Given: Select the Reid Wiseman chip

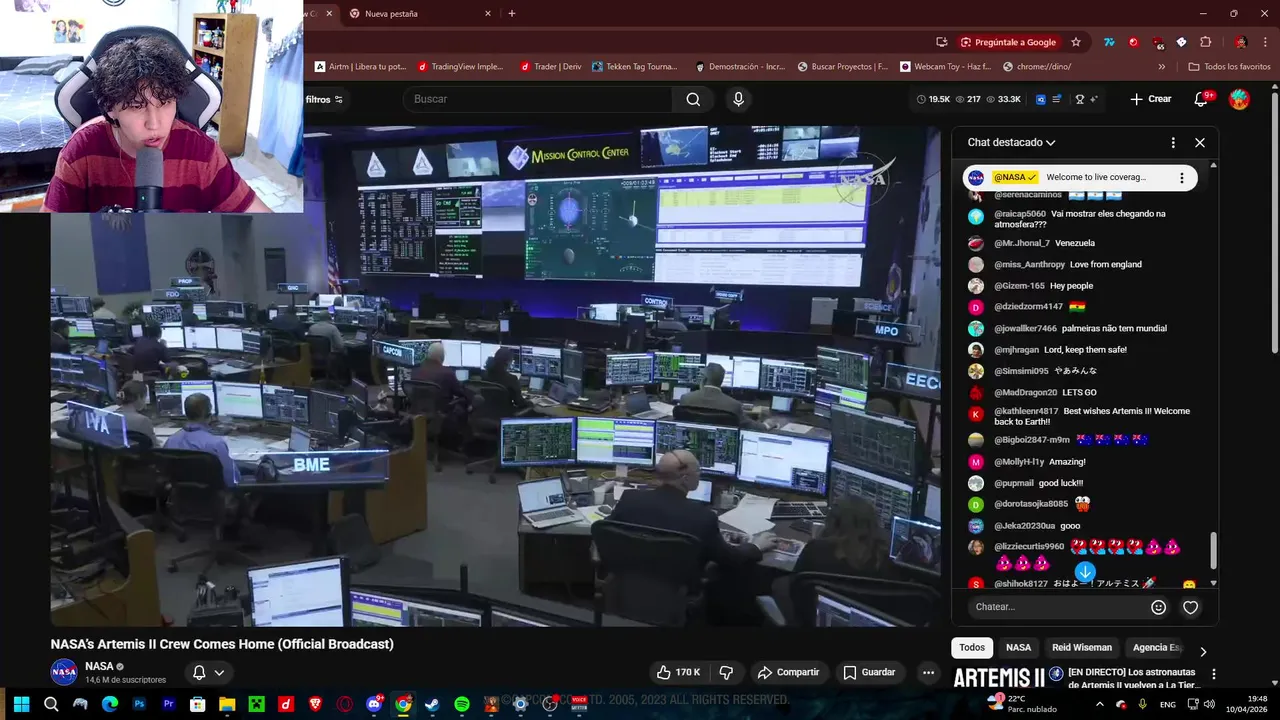Looking at the screenshot, I should (x=1081, y=648).
